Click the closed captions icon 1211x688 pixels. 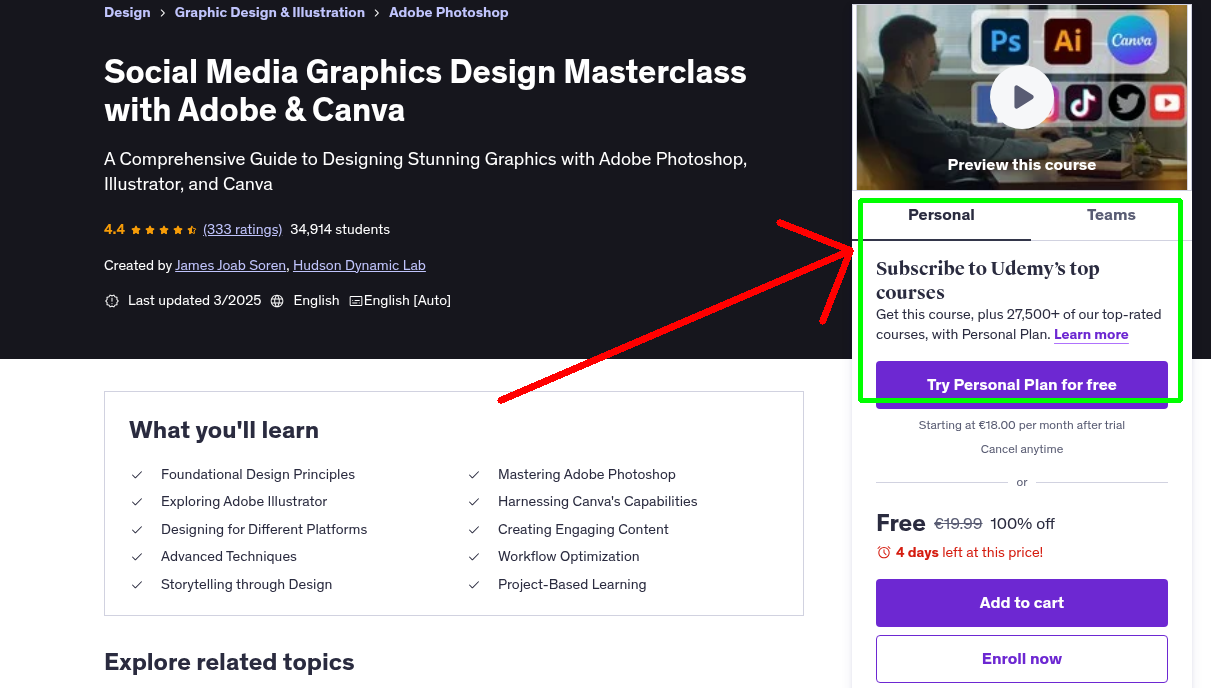356,301
